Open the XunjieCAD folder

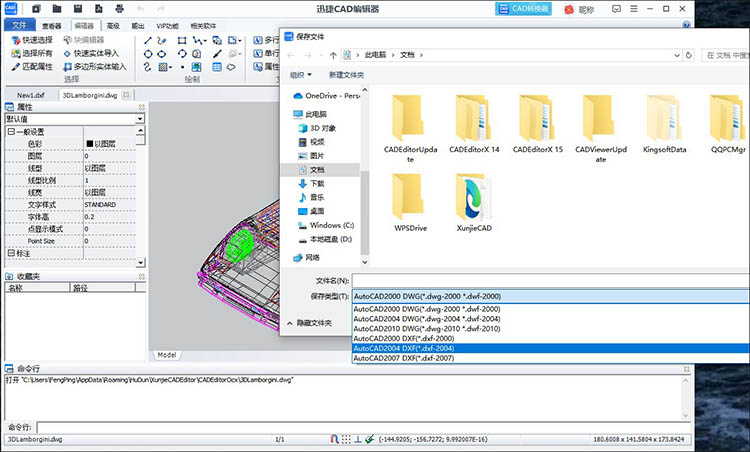[x=474, y=204]
